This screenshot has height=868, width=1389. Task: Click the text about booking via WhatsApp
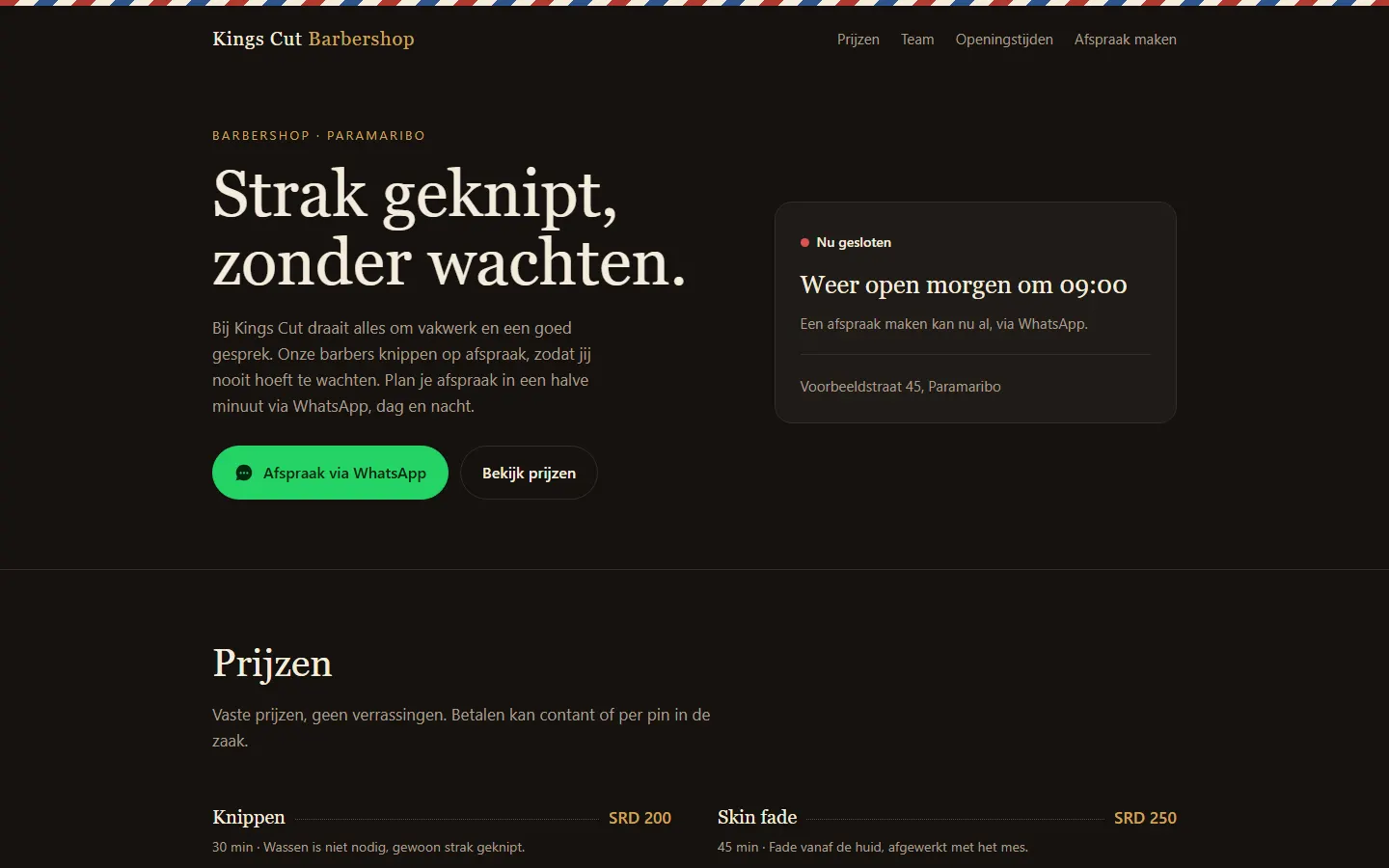(943, 324)
